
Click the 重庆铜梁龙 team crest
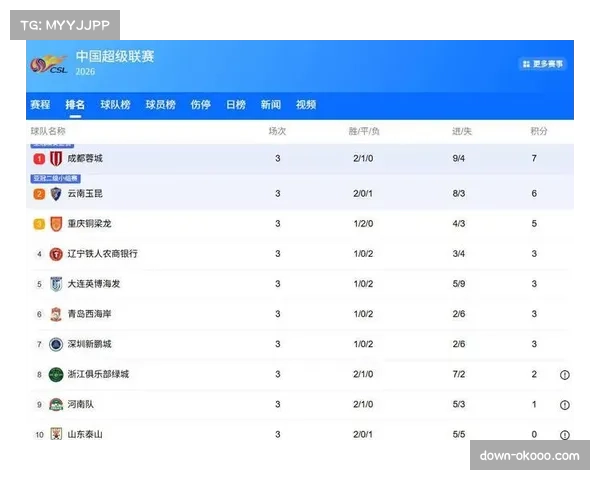click(x=56, y=224)
